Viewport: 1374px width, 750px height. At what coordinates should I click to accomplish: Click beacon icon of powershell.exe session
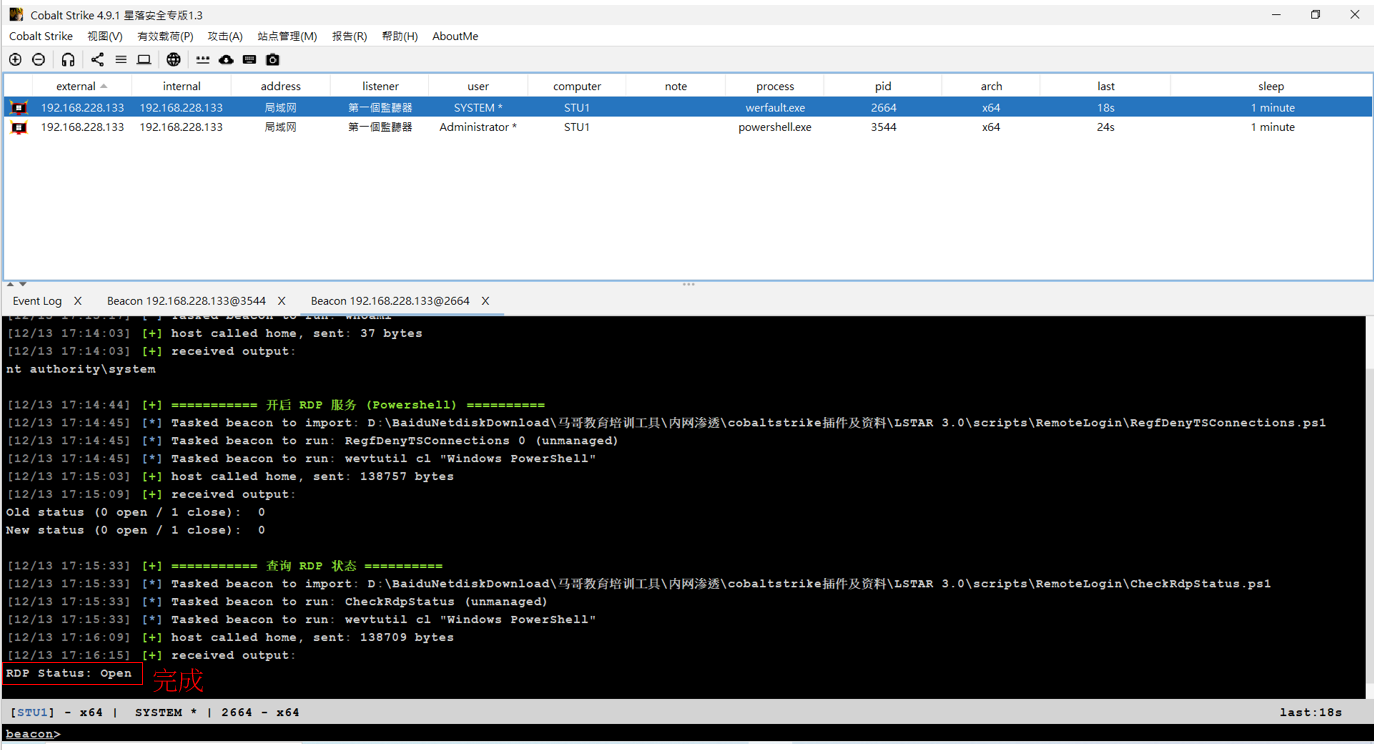[19, 127]
